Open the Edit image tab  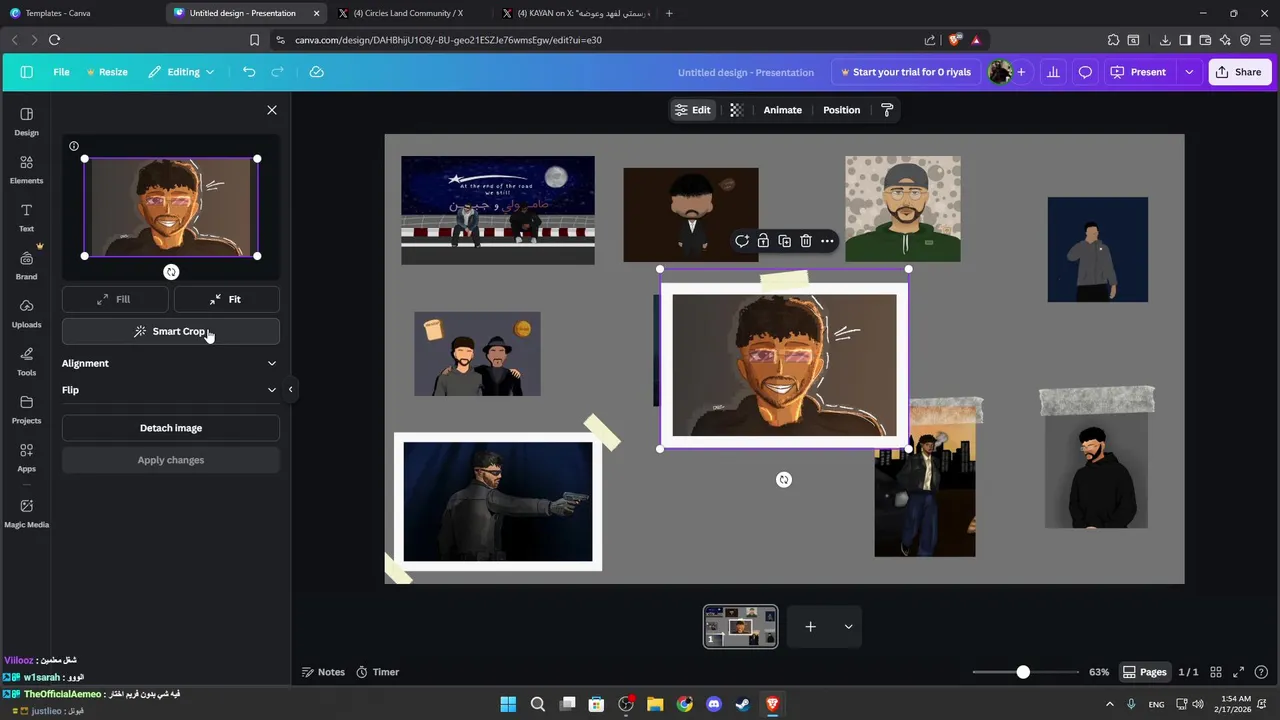(692, 110)
